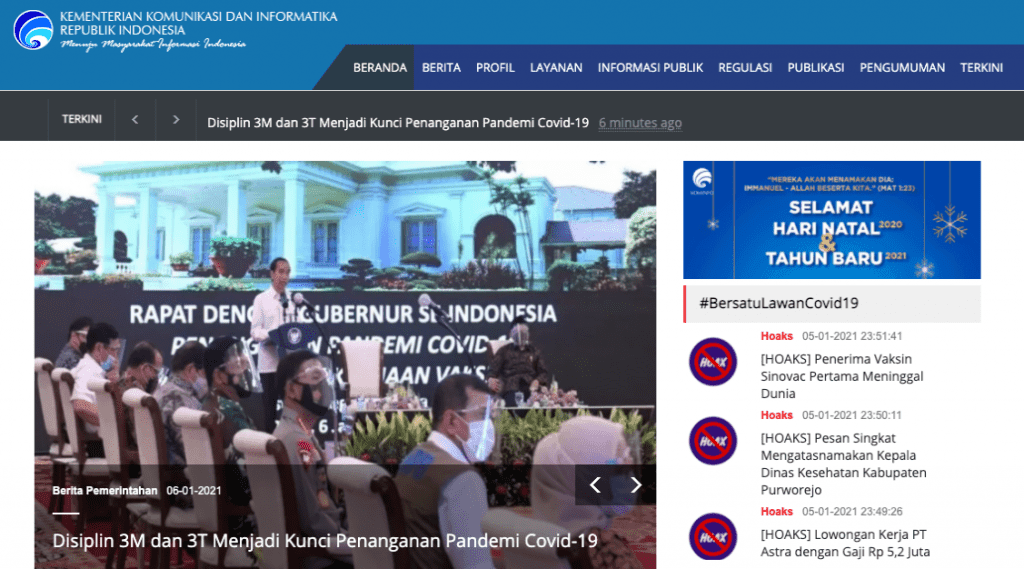Open ticker headline Disiplin 3M dan 3T
1024x569 pixels.
click(397, 123)
